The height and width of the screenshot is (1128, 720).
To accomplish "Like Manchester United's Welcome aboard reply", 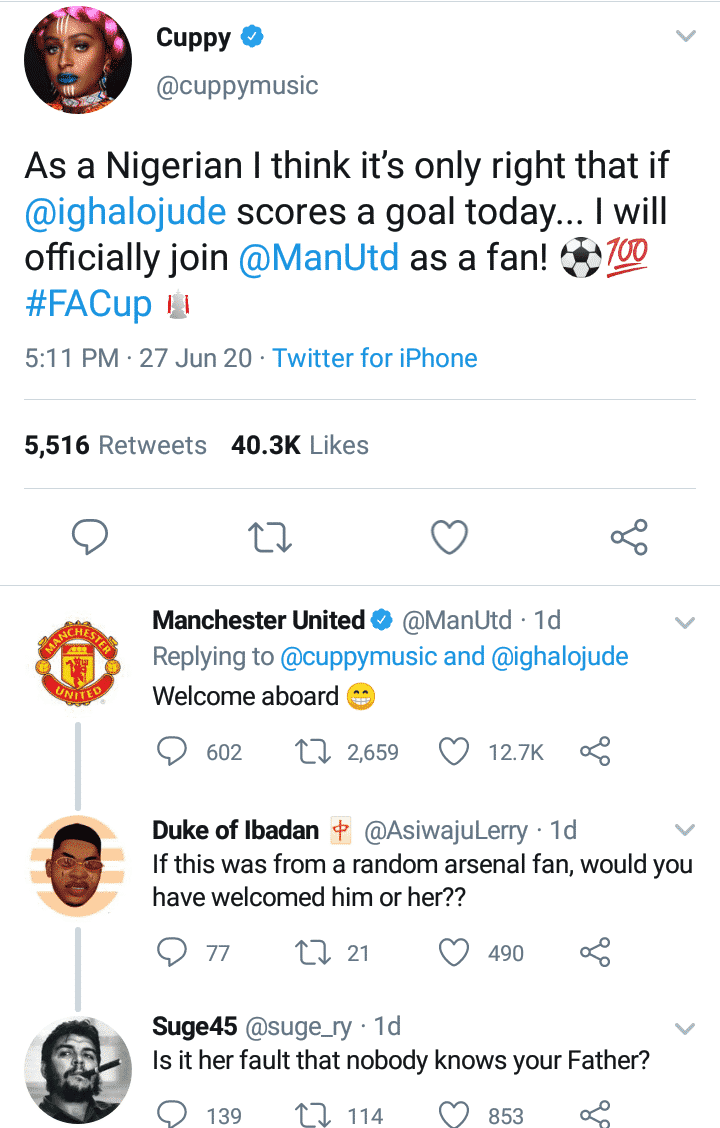I will [x=455, y=752].
